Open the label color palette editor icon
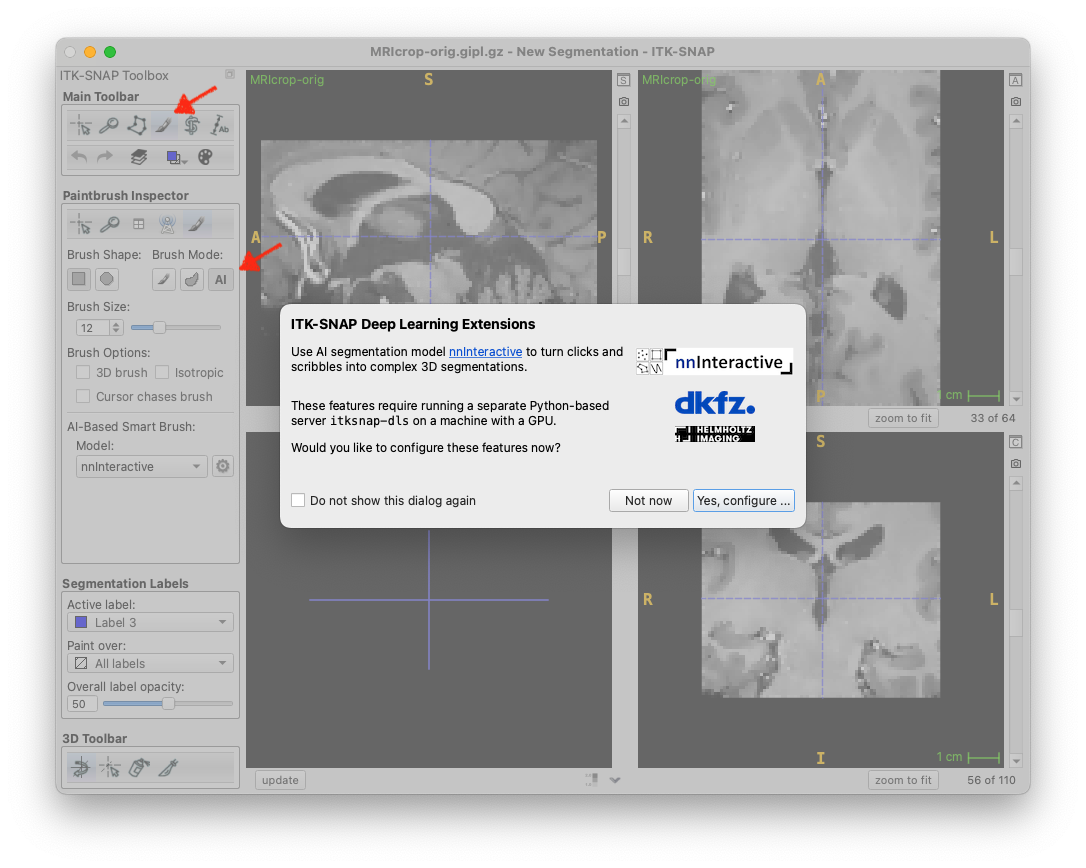Image resolution: width=1086 pixels, height=868 pixels. [205, 157]
